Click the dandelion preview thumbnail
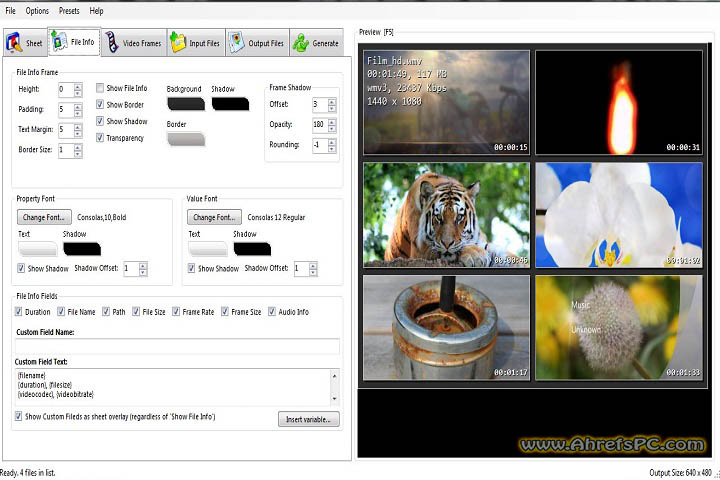 click(619, 328)
